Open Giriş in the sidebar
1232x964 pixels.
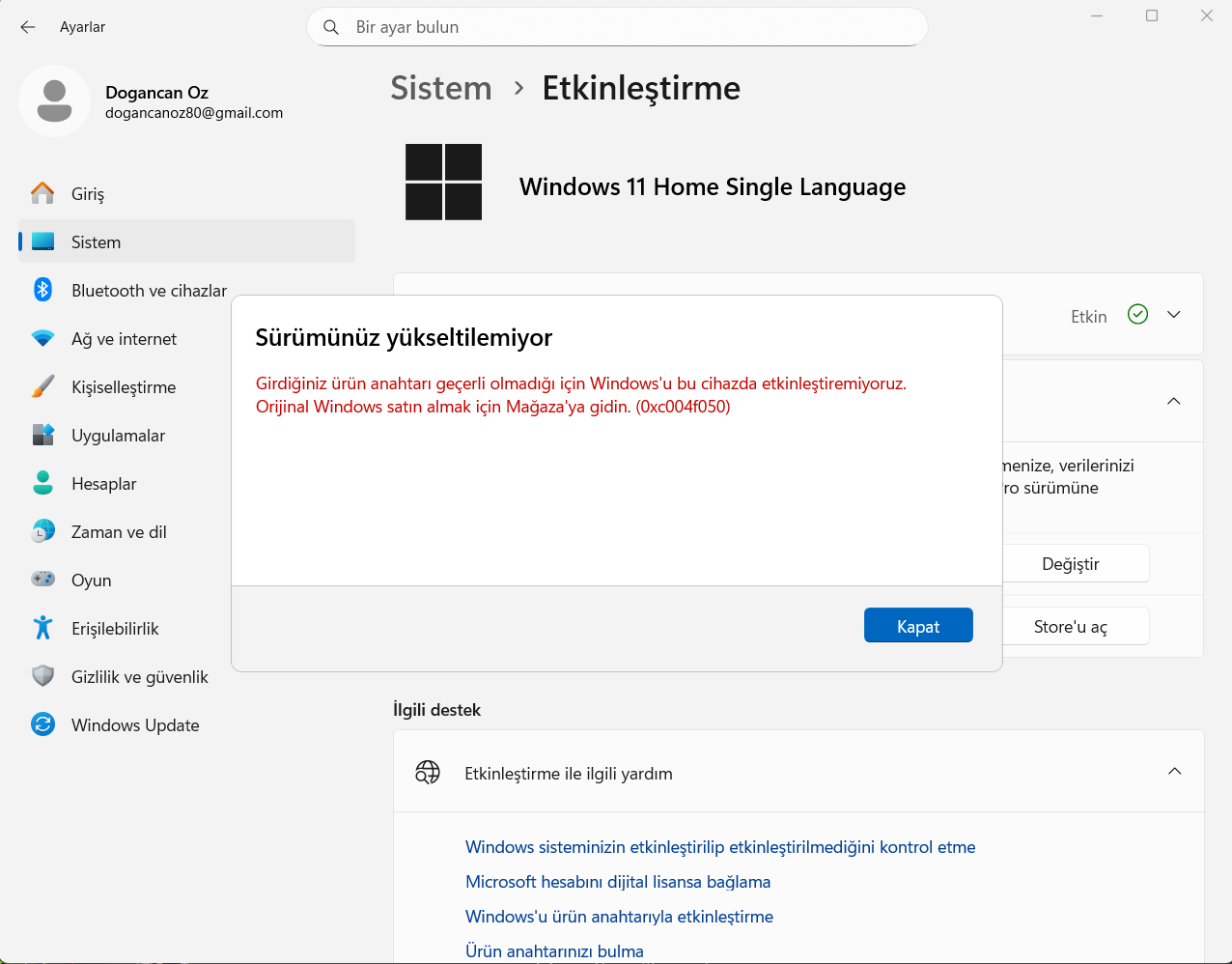186,193
